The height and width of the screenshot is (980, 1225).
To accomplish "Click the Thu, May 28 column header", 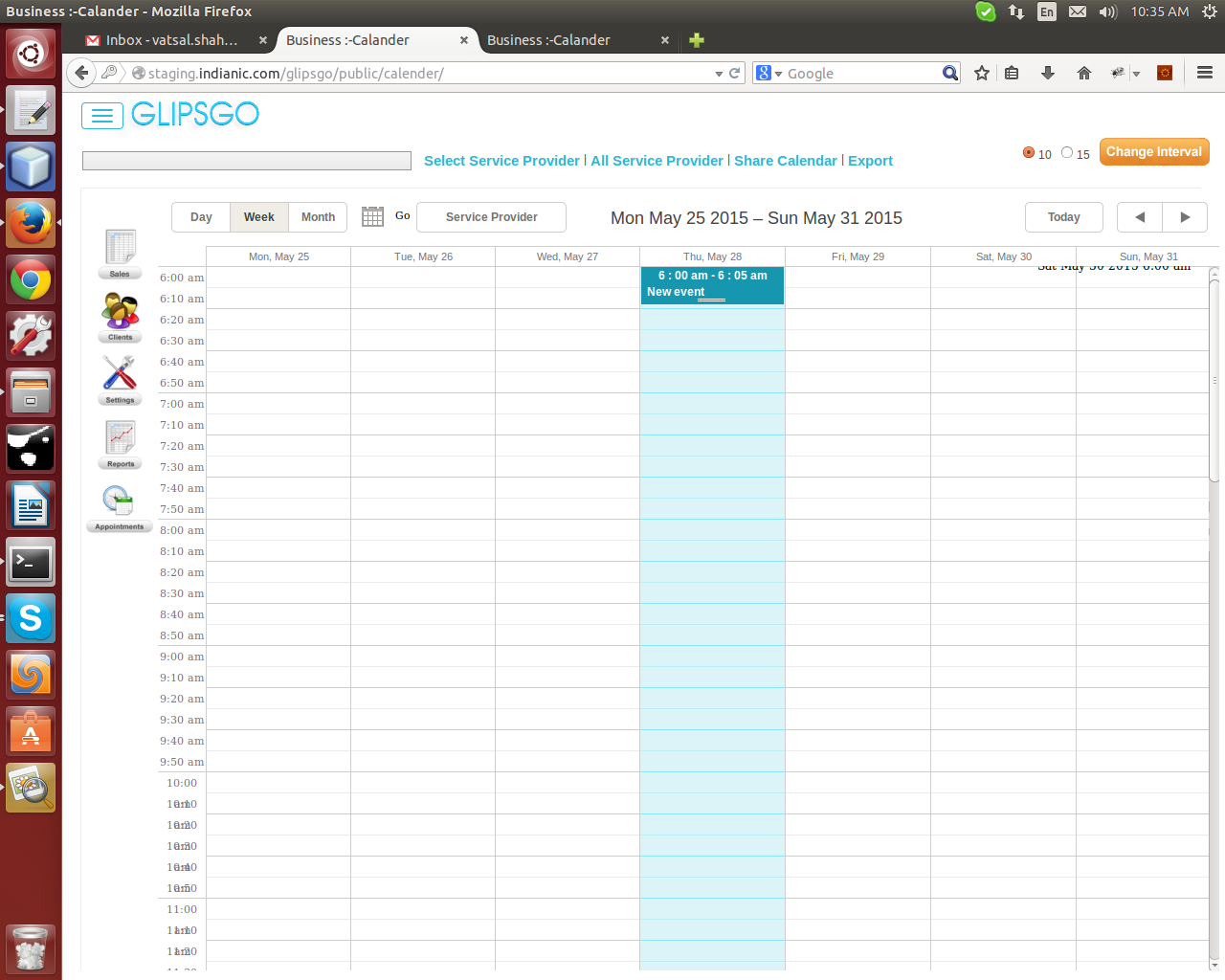I will pyautogui.click(x=712, y=256).
